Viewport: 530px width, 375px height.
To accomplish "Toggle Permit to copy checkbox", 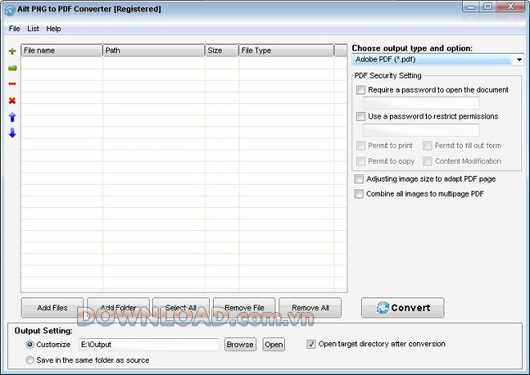I will (361, 161).
